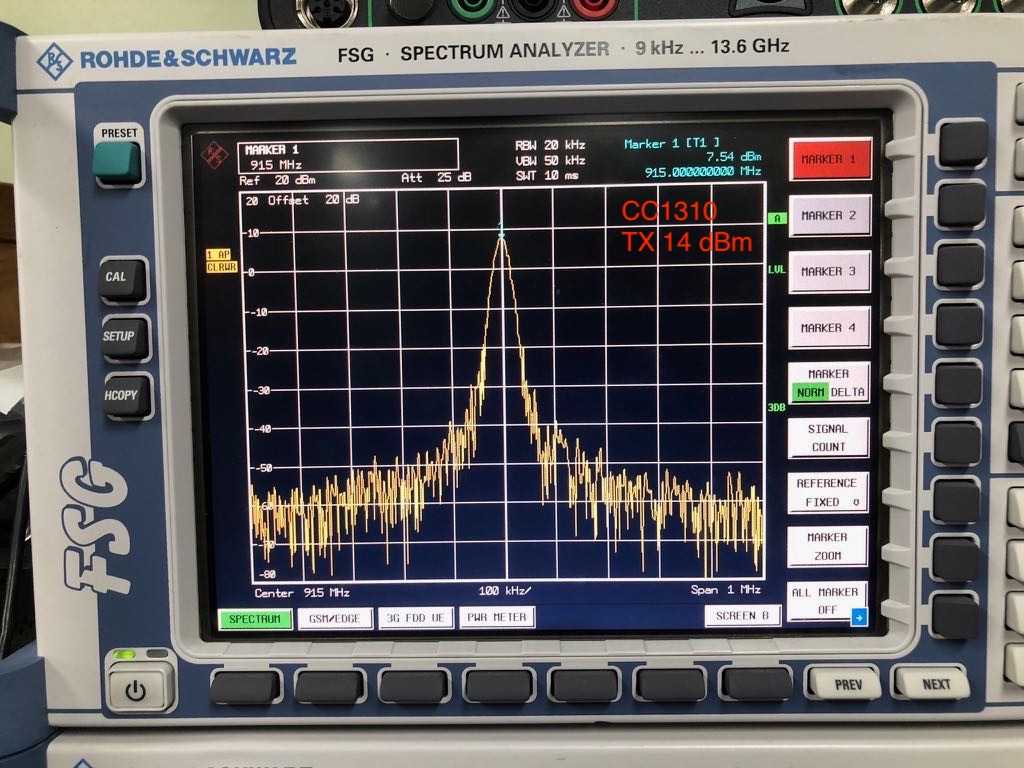Select the MARKER 3 softkey
The image size is (1024, 768).
pyautogui.click(x=829, y=271)
